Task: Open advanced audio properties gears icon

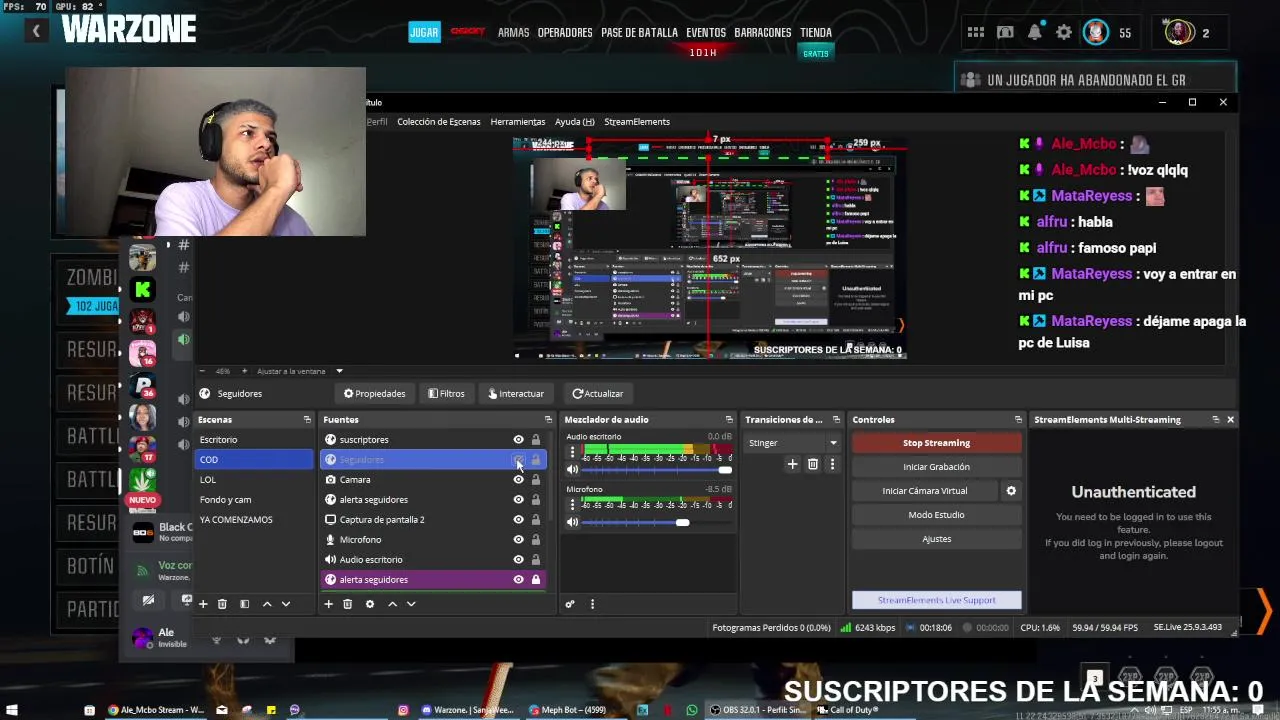Action: [570, 604]
